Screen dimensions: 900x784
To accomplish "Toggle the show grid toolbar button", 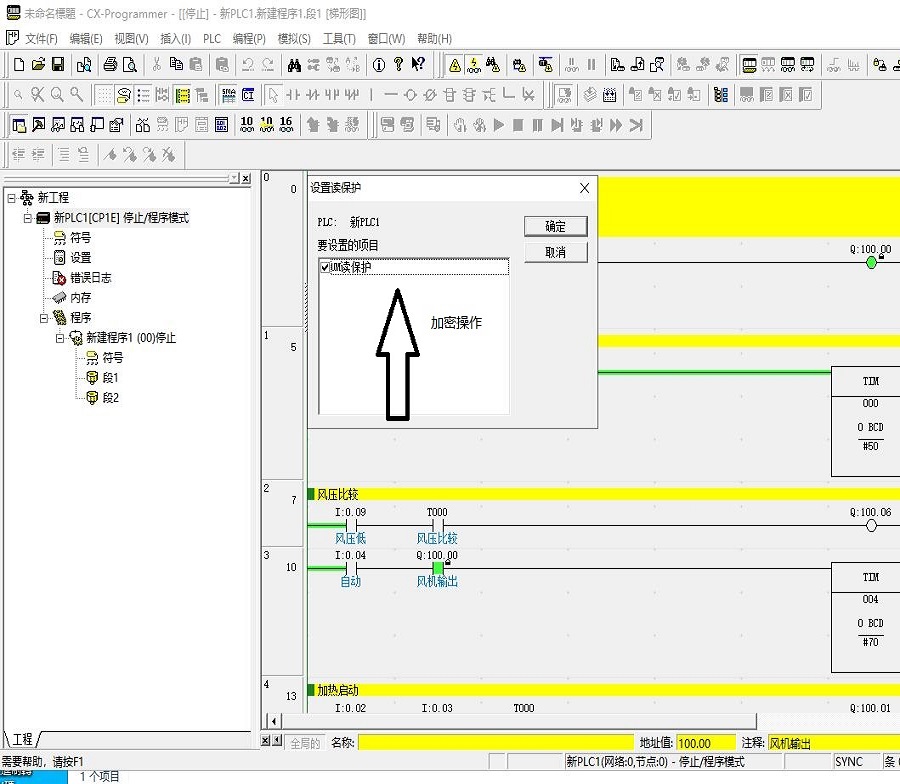I will coord(104,95).
